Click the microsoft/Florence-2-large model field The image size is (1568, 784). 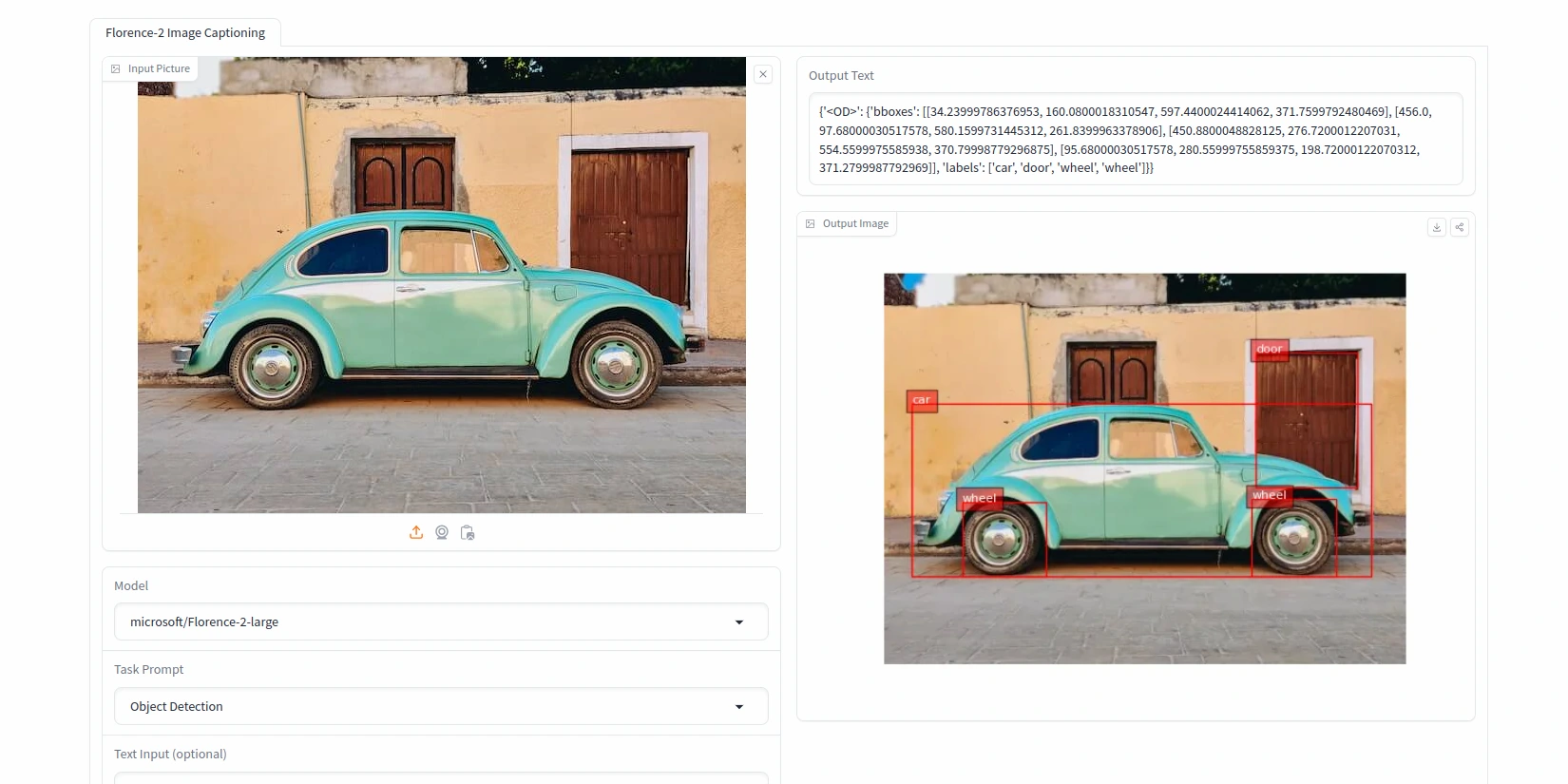pyautogui.click(x=428, y=622)
